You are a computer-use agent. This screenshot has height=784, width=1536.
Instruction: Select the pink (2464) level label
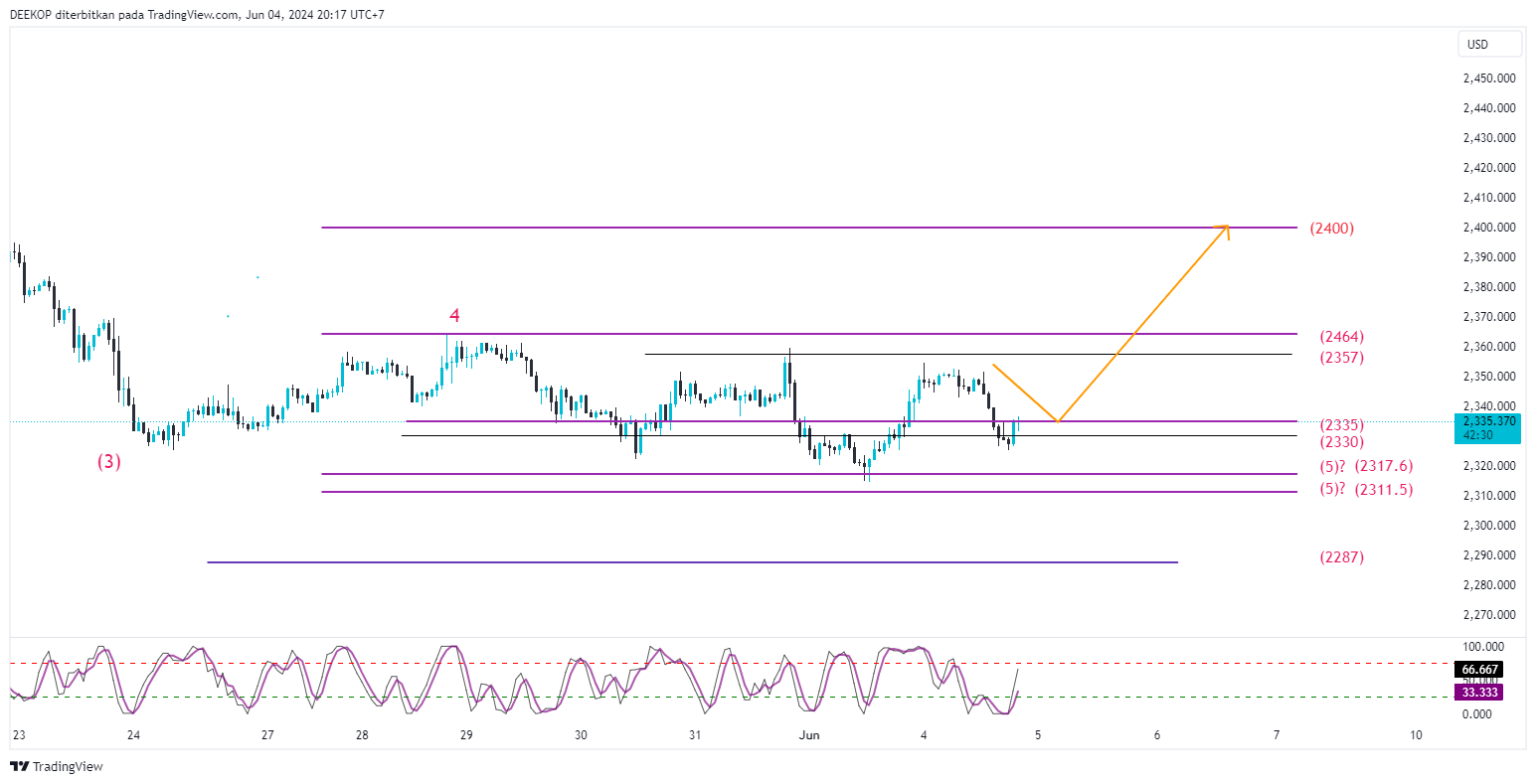point(1342,336)
